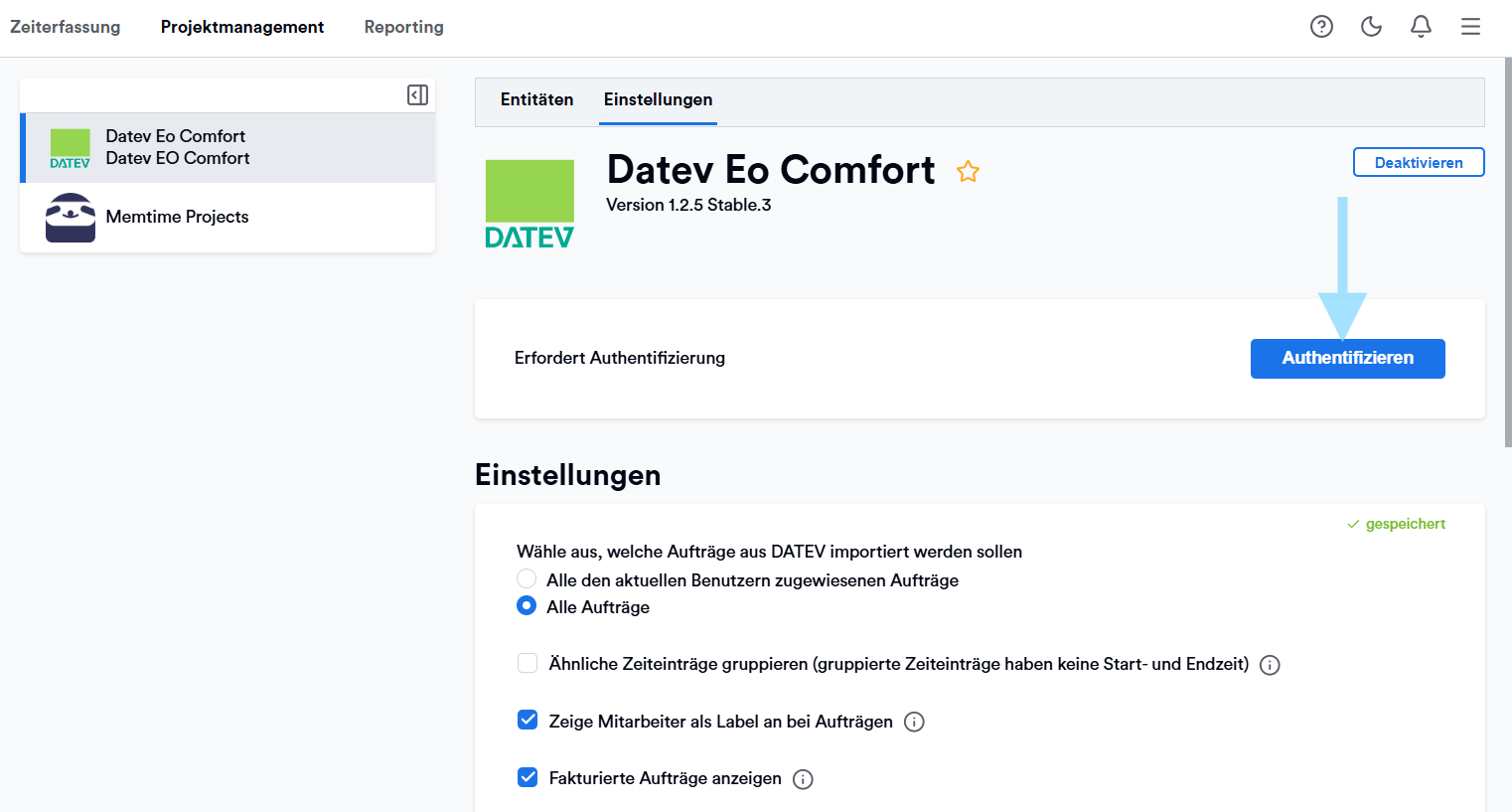Select the 'Alle Aufträge' radio button
The width and height of the screenshot is (1512, 812).
[527, 606]
